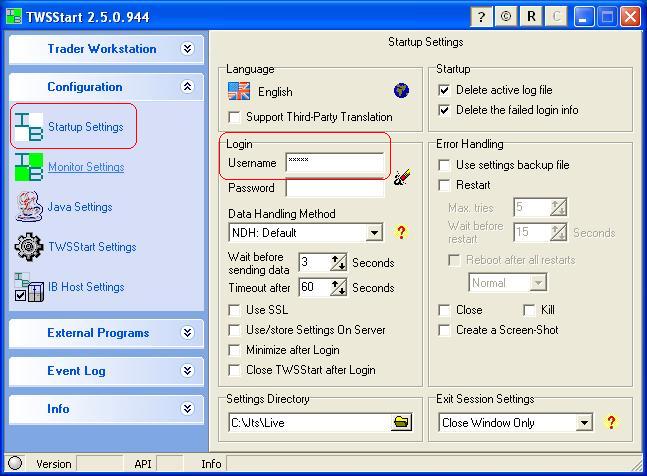Click the TWSStart Settings gear icon
Screen dimensions: 647x476
(x=29, y=247)
